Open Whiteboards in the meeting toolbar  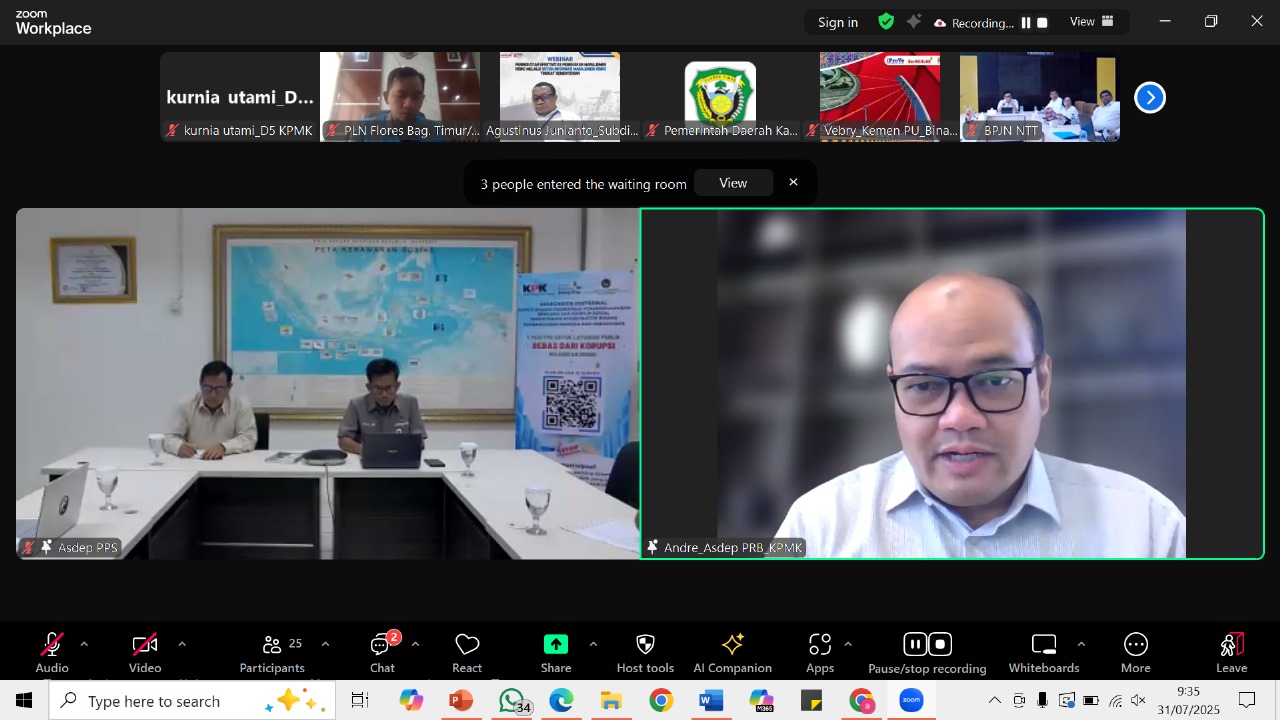[1044, 652]
